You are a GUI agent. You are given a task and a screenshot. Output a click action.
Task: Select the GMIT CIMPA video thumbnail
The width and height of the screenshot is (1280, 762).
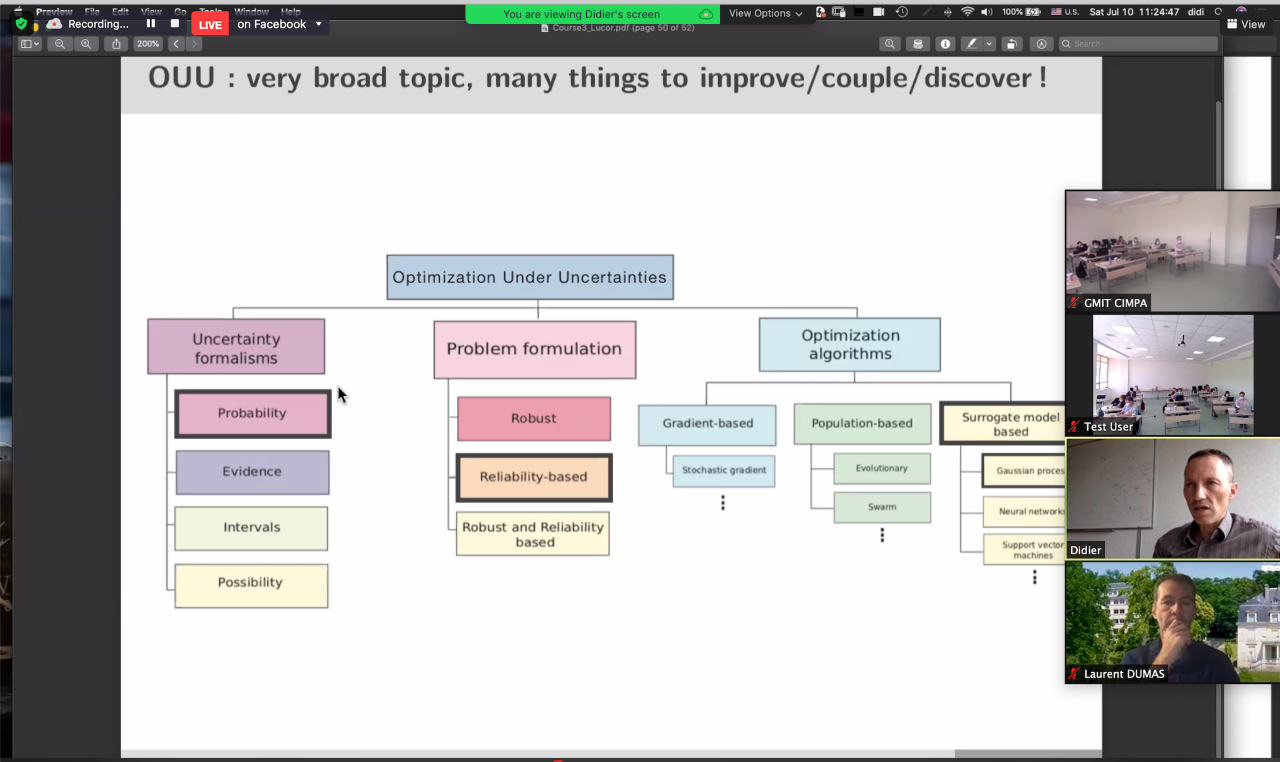(x=1172, y=251)
